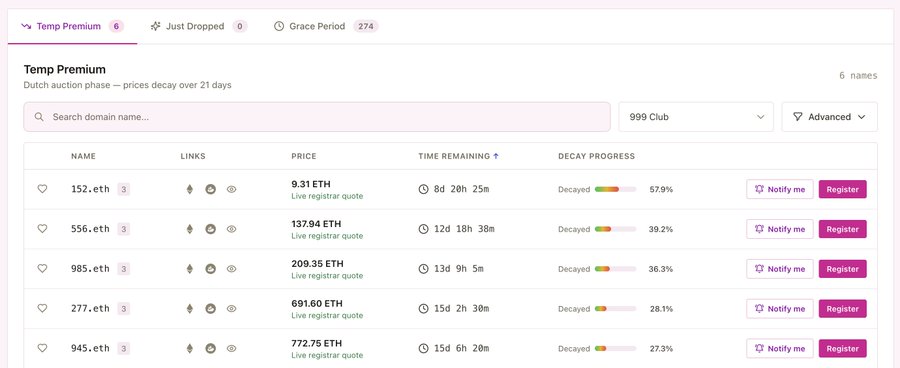This screenshot has width=900, height=368.
Task: Open the 999 Club category dropdown
Action: [696, 117]
